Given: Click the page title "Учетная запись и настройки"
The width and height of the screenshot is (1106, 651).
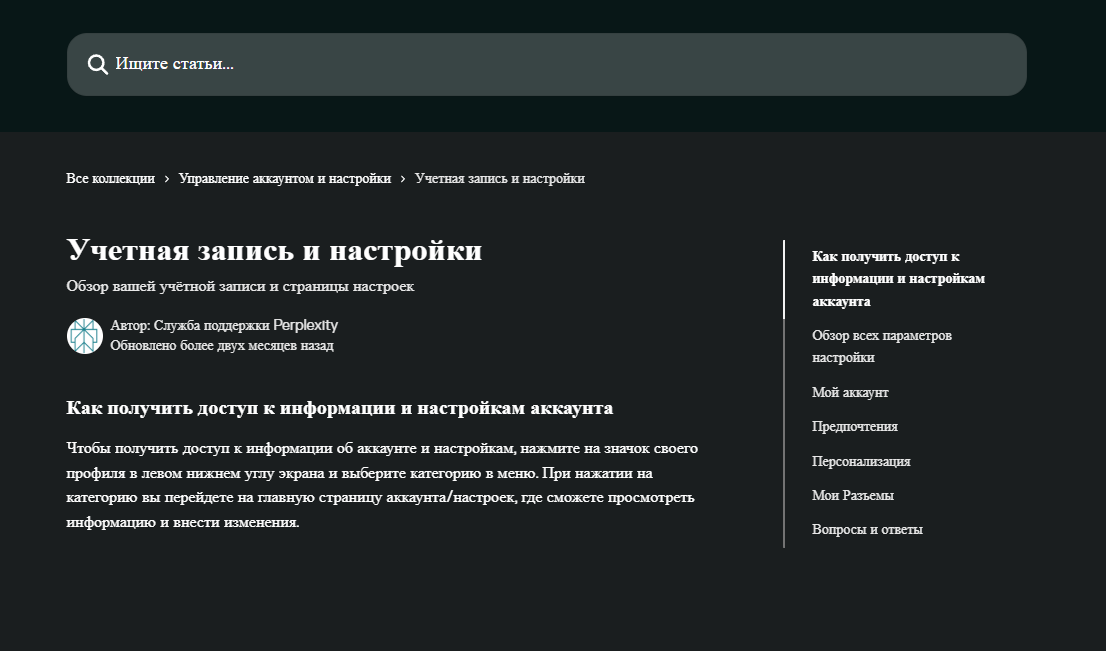Looking at the screenshot, I should pos(274,250).
